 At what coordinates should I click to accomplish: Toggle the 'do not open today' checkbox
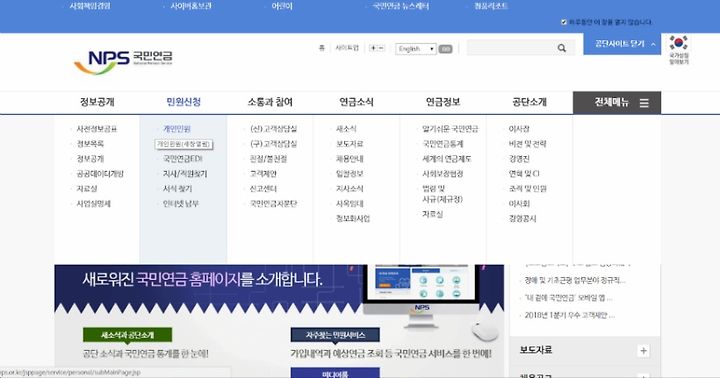click(x=564, y=22)
